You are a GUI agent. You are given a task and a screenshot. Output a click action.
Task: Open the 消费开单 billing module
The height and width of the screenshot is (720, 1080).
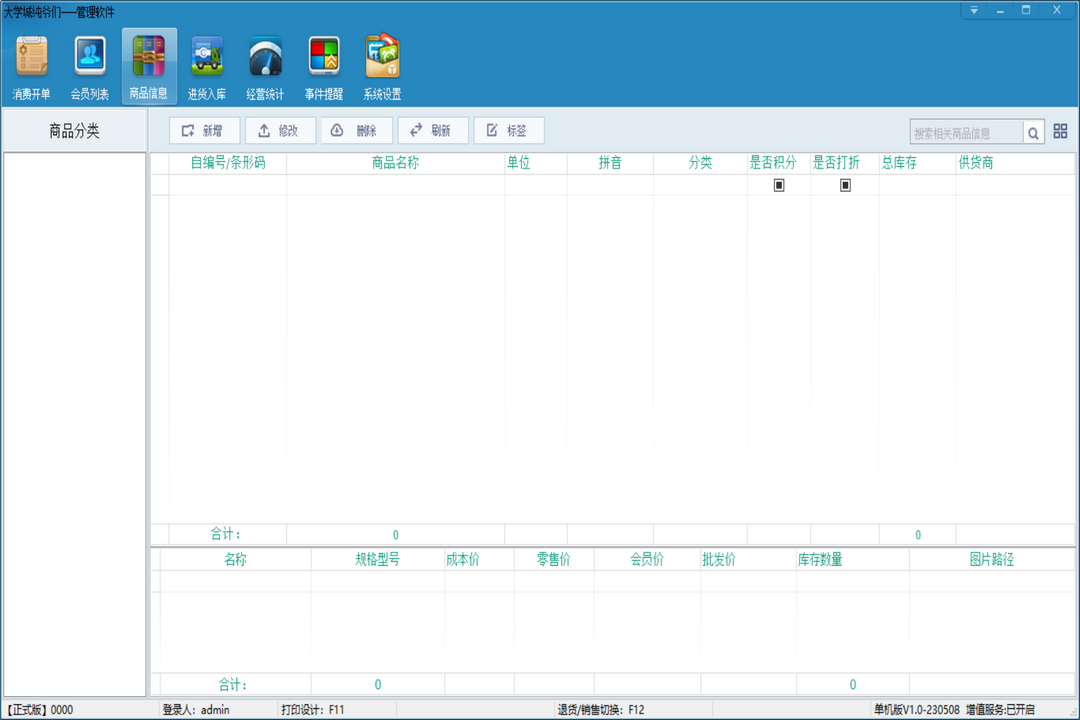tap(31, 66)
